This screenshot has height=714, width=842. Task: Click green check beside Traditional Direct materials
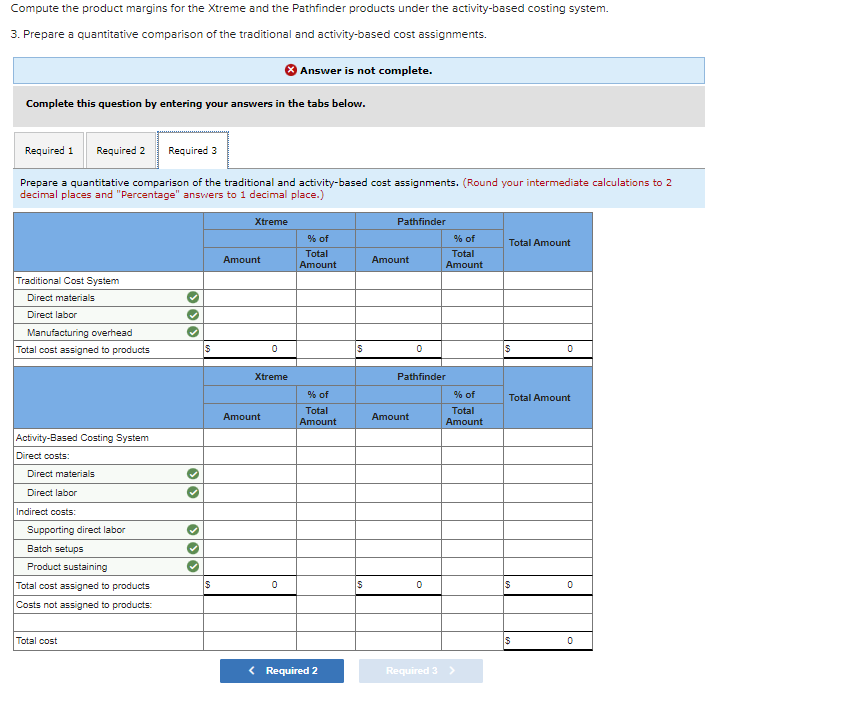click(193, 297)
